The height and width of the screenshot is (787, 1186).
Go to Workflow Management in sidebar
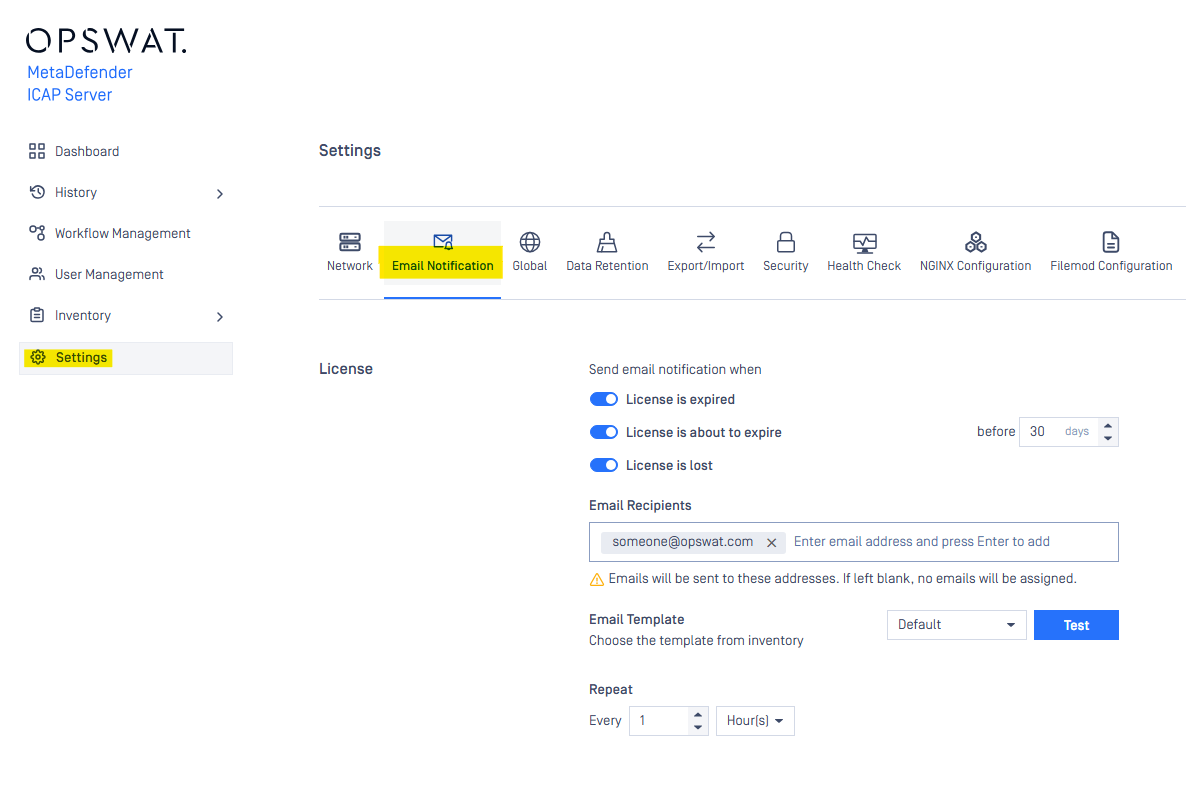[x=122, y=233]
